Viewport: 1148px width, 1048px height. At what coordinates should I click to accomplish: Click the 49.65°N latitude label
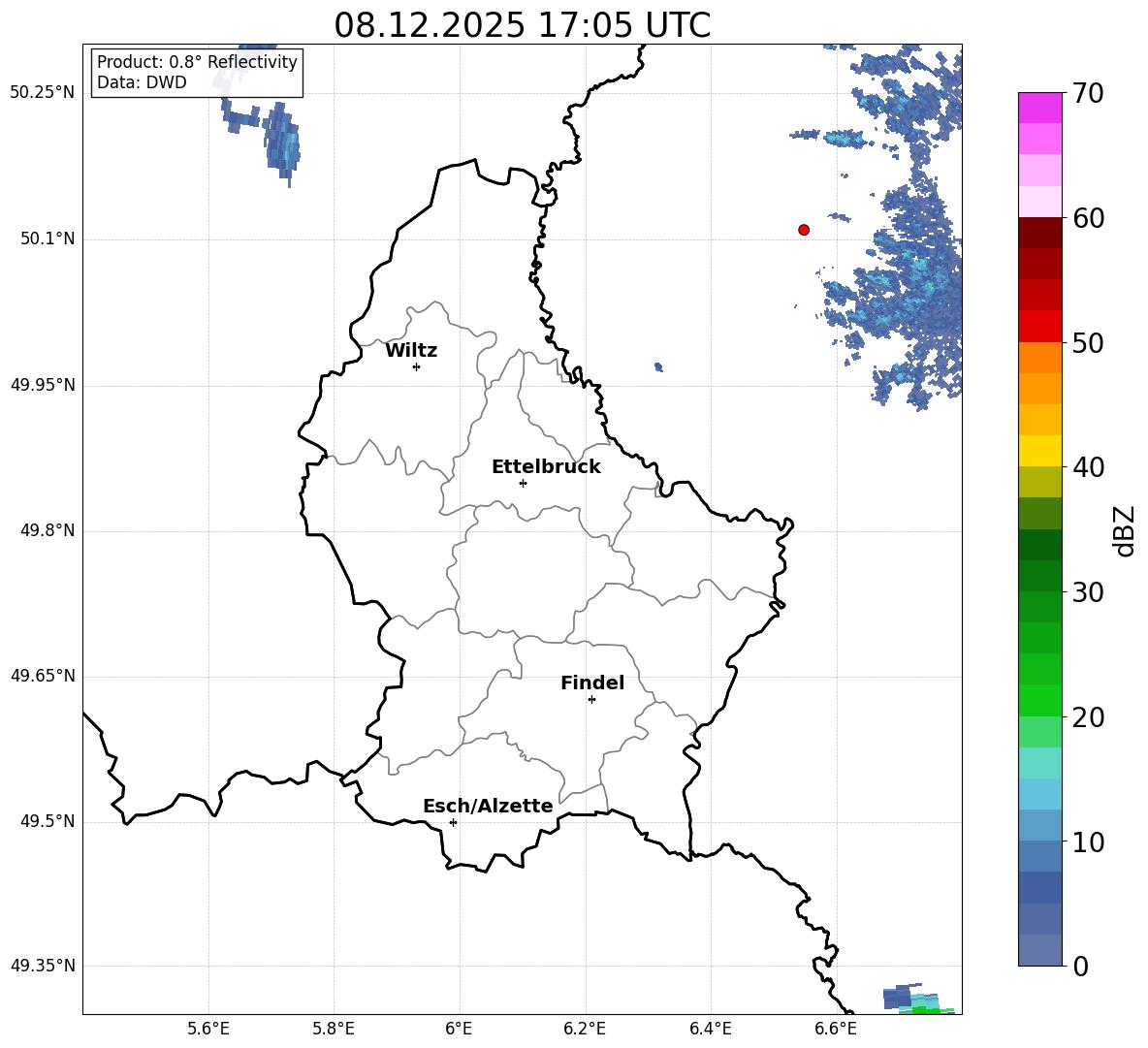point(43,676)
